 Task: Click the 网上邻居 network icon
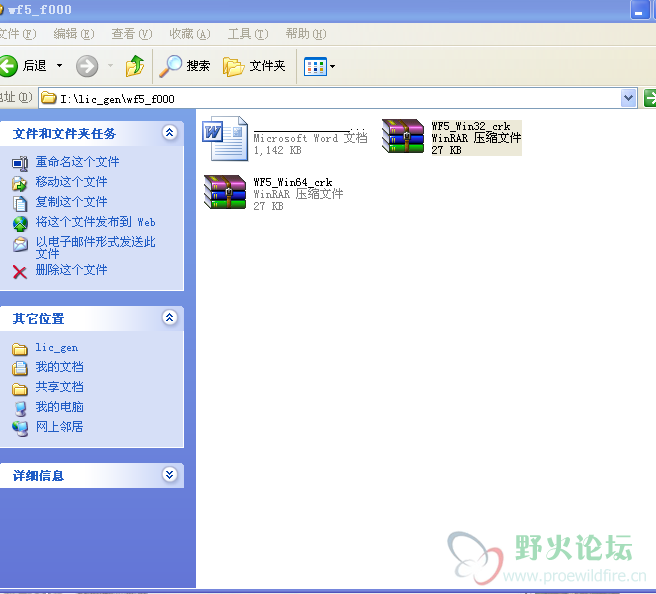point(20,429)
